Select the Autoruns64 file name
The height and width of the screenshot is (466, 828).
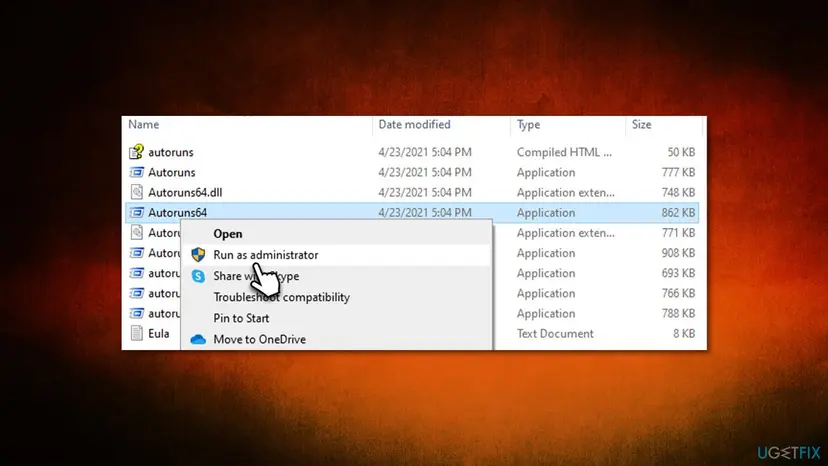tap(177, 212)
